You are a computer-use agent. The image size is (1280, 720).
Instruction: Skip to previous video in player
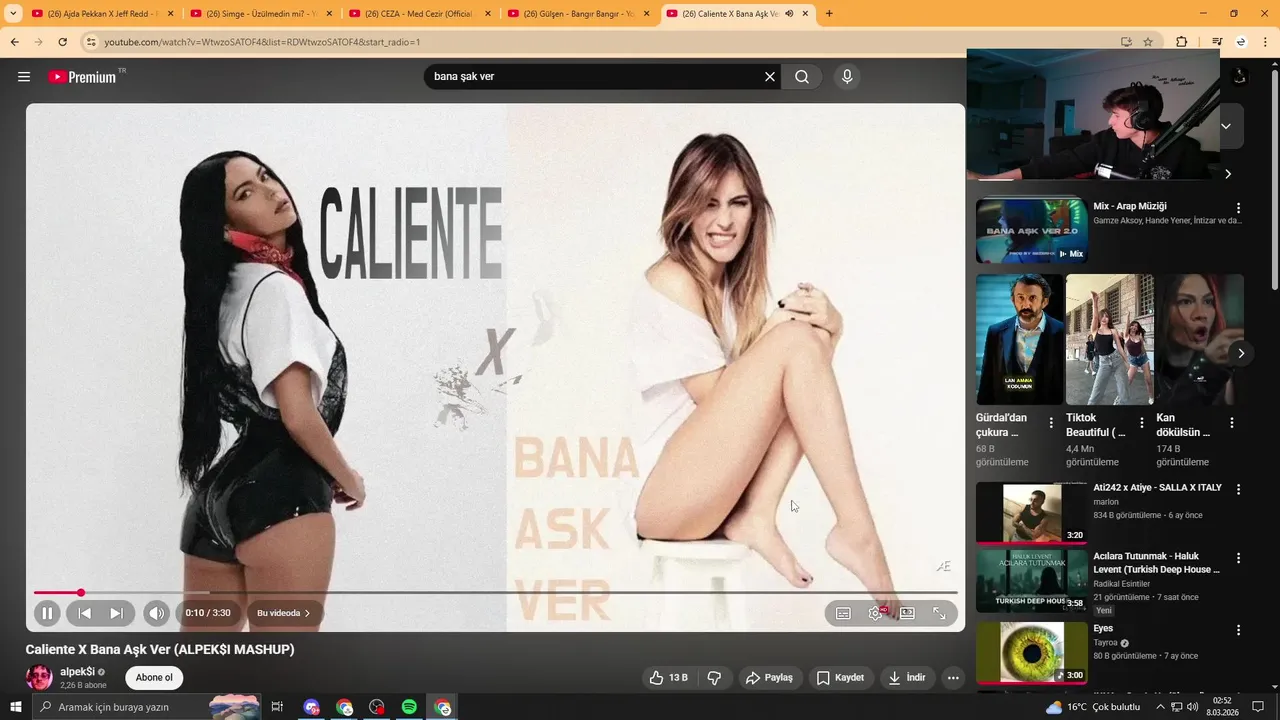pyautogui.click(x=85, y=613)
